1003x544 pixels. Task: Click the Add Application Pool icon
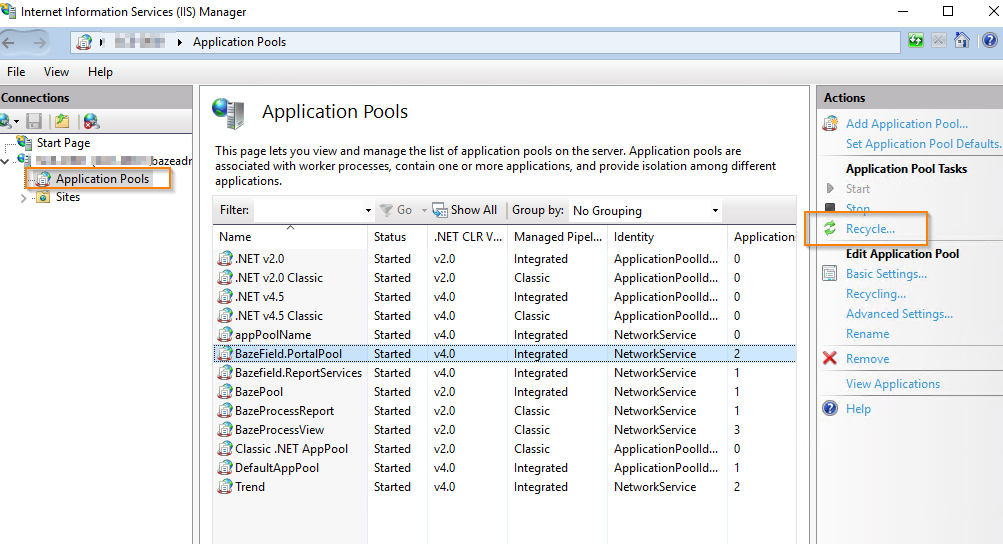click(x=830, y=124)
